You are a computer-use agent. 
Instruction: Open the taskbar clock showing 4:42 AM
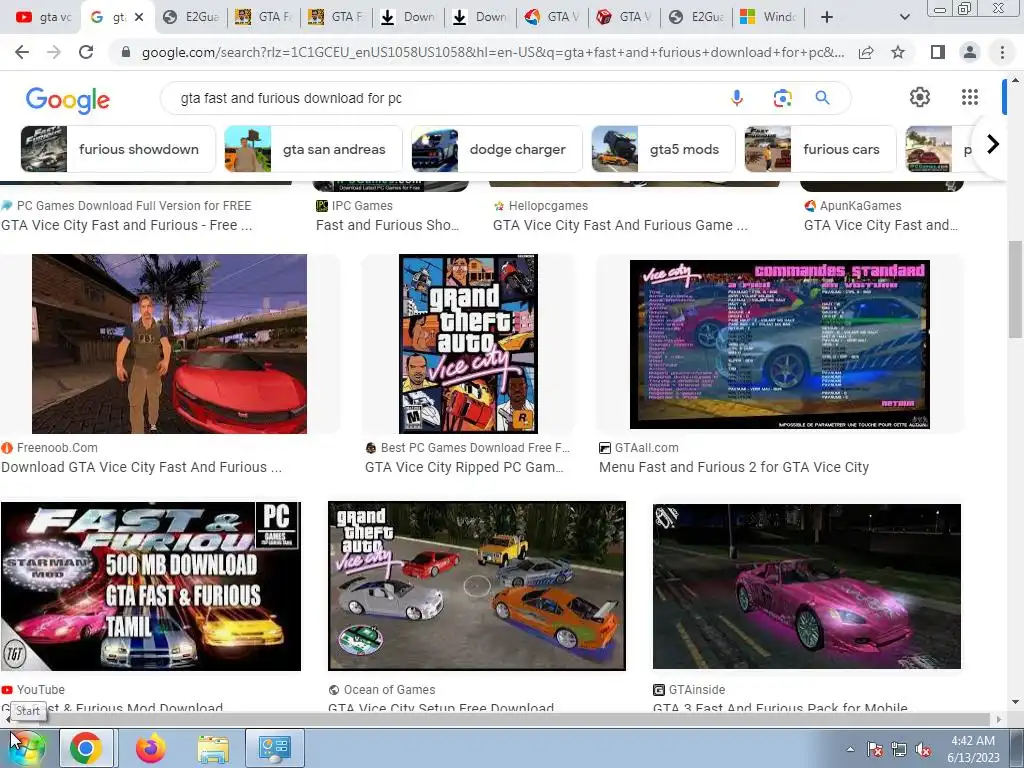click(973, 749)
